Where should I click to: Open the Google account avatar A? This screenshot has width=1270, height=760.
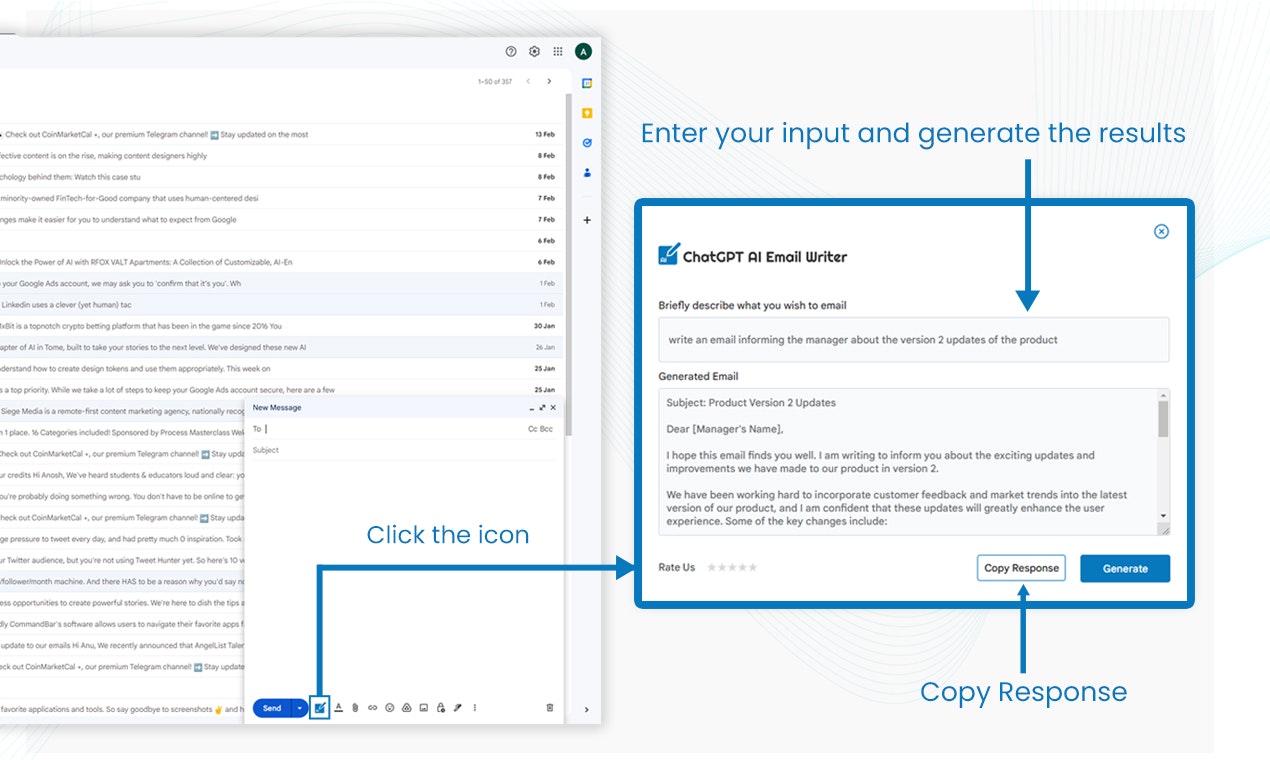[583, 51]
